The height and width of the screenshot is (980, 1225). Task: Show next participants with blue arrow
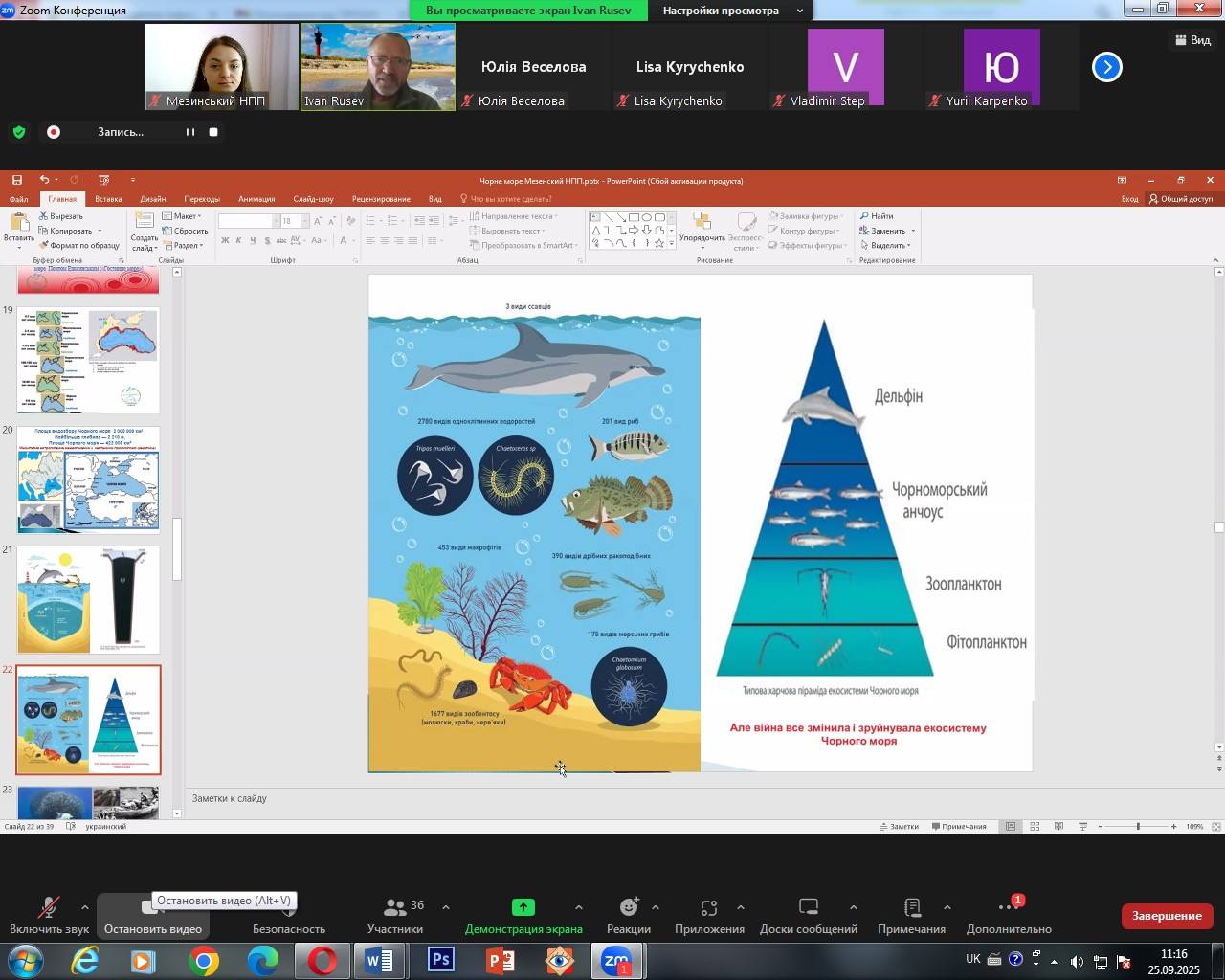click(1106, 67)
